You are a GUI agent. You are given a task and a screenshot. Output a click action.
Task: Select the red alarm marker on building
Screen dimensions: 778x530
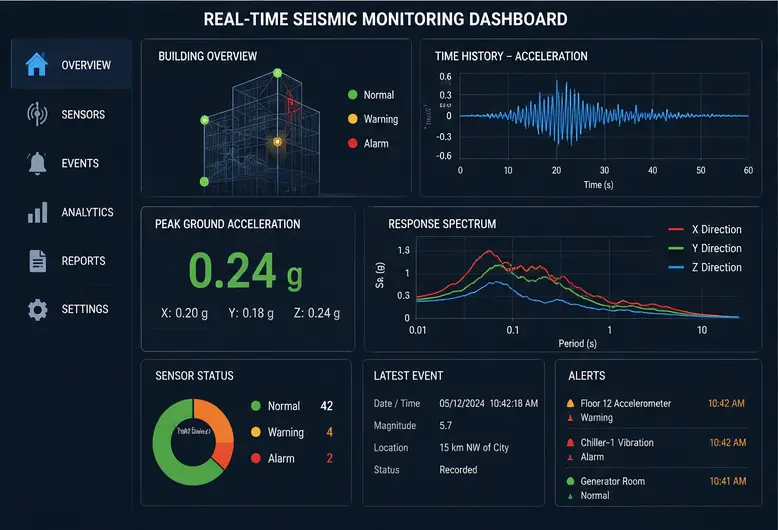pos(291,104)
